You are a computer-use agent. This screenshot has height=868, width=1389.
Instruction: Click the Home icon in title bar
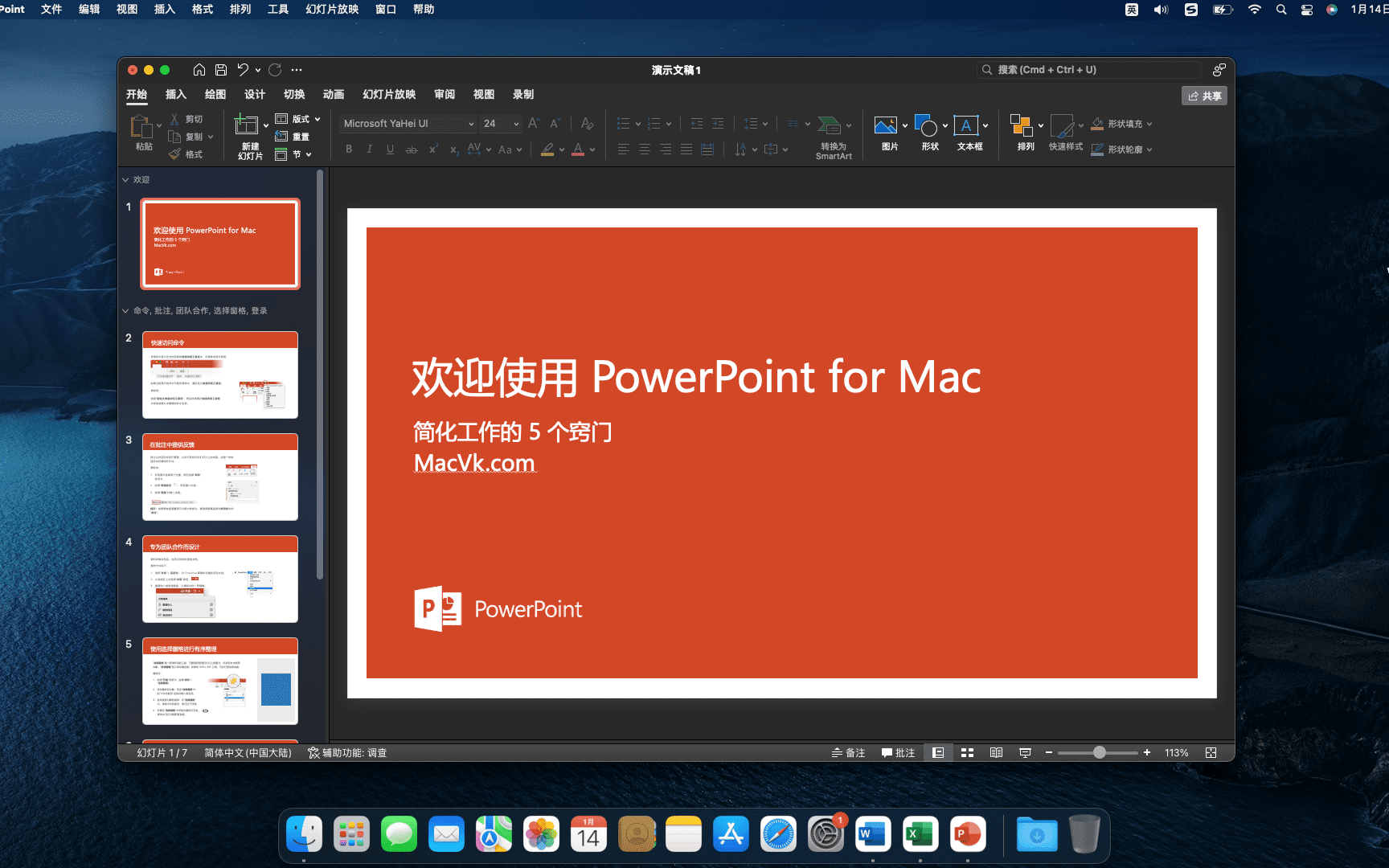pyautogui.click(x=199, y=70)
